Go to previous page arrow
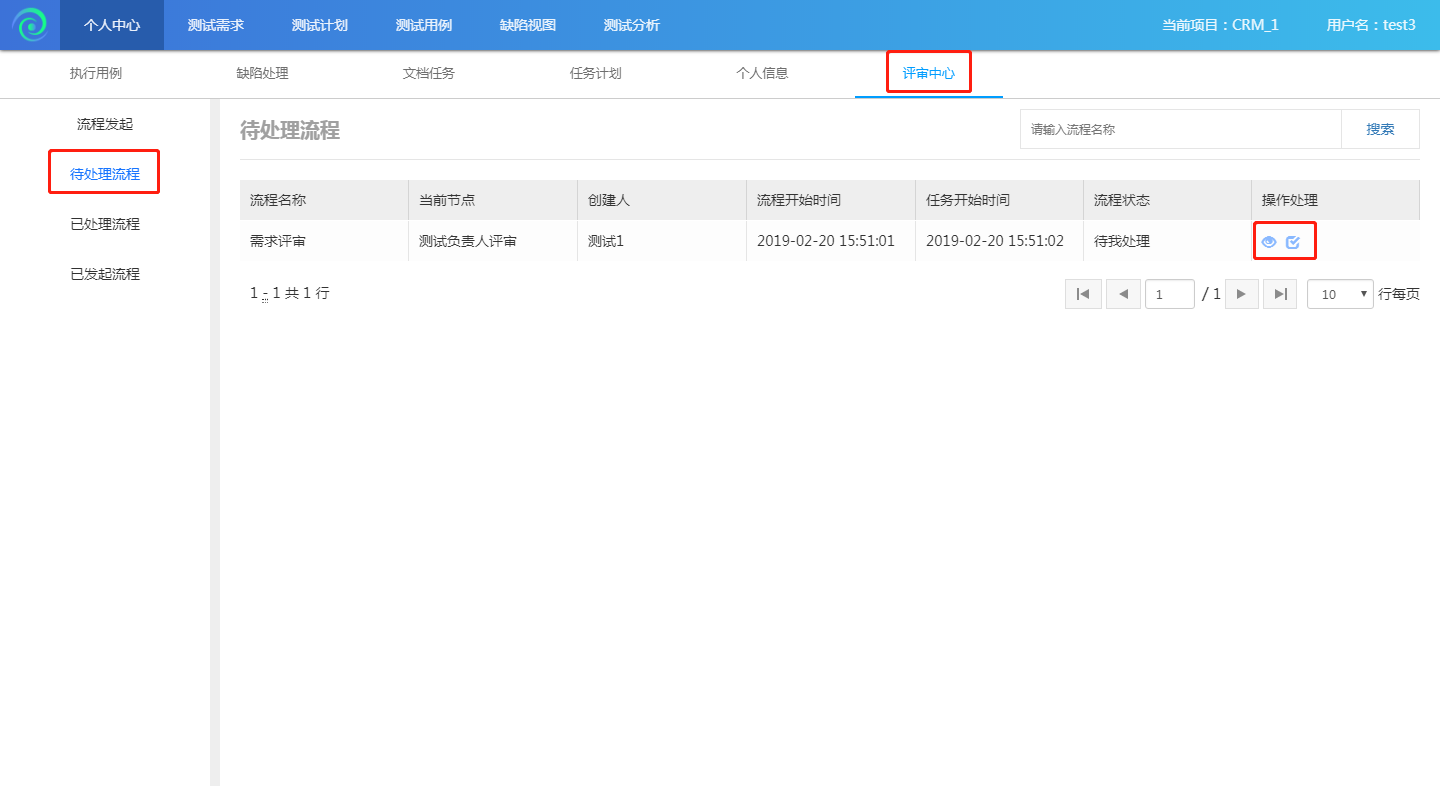This screenshot has width=1440, height=786. (x=1123, y=294)
